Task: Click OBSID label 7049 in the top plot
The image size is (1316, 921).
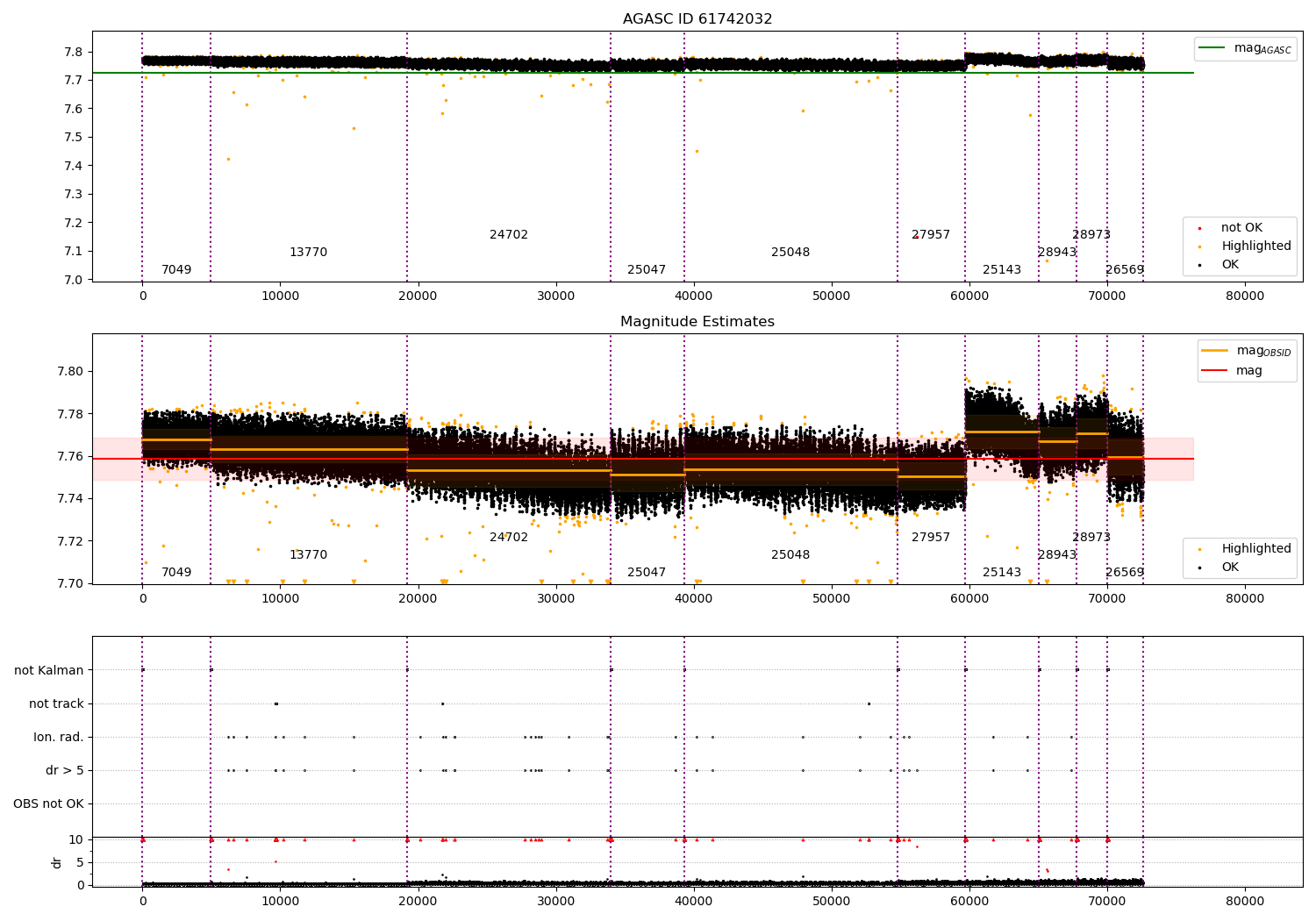Action: point(176,270)
